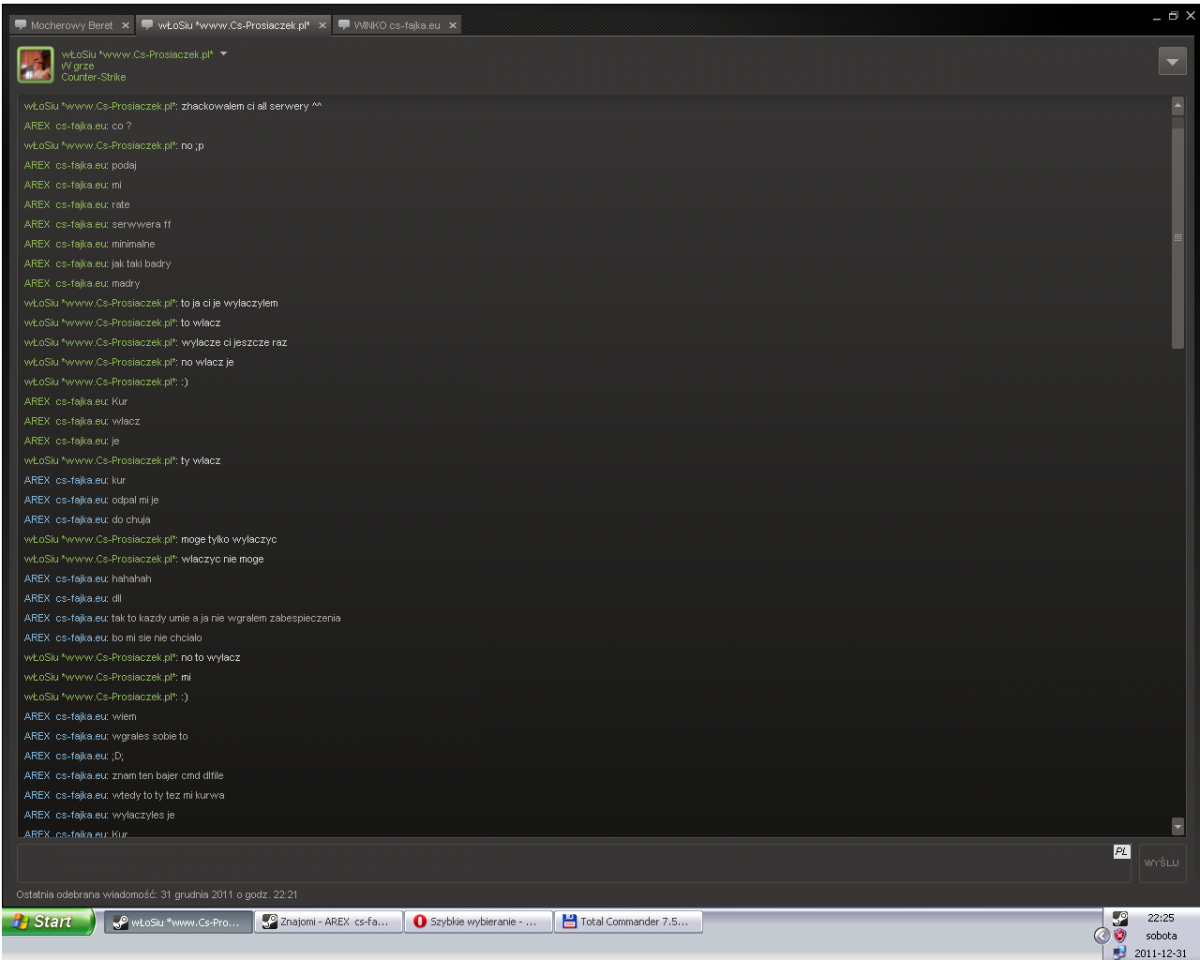This screenshot has width=1200, height=960.
Task: Click the message 'wlaczyc nie moge'
Action: 223,559
